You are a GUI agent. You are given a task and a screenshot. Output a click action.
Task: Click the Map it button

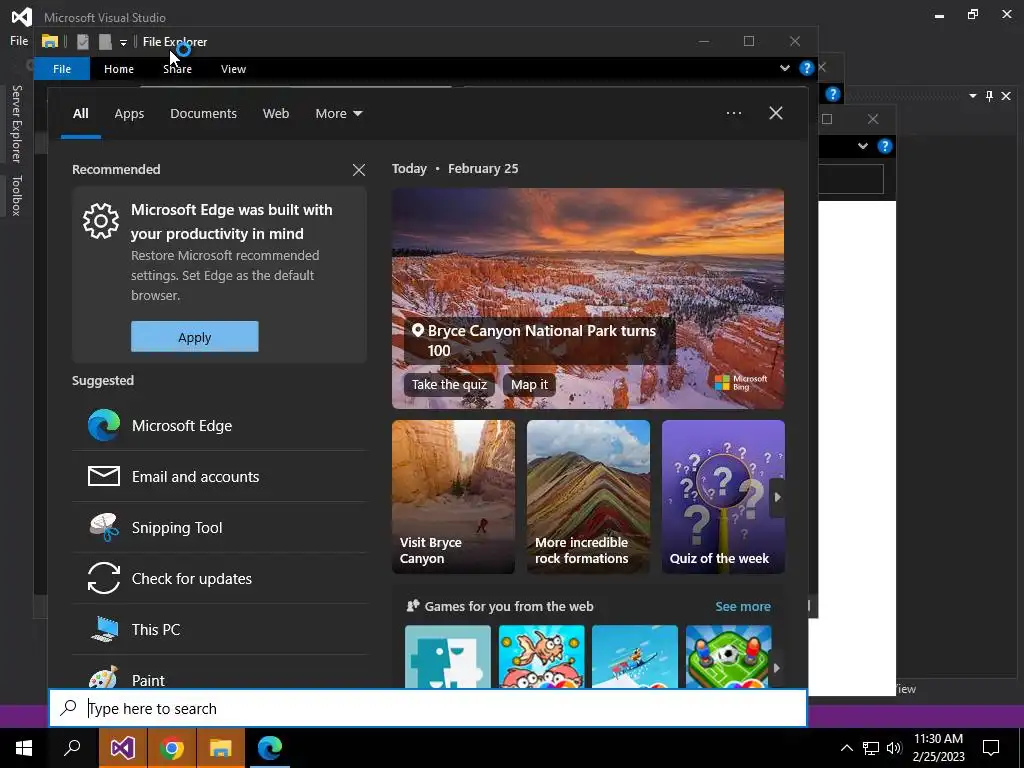pos(529,384)
